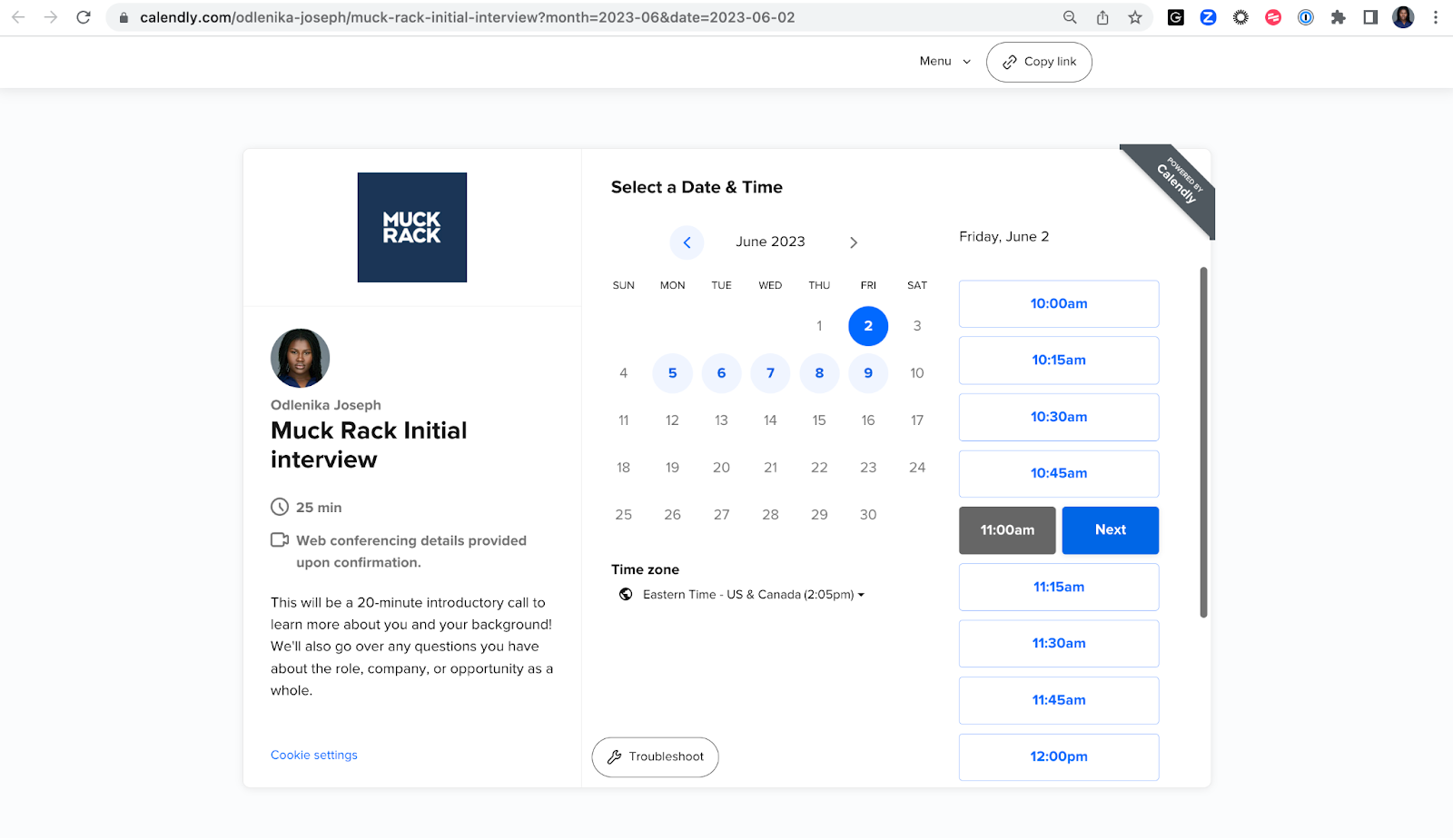Viewport: 1453px width, 840px height.
Task: Choose the 11:15am time slot
Action: point(1059,587)
